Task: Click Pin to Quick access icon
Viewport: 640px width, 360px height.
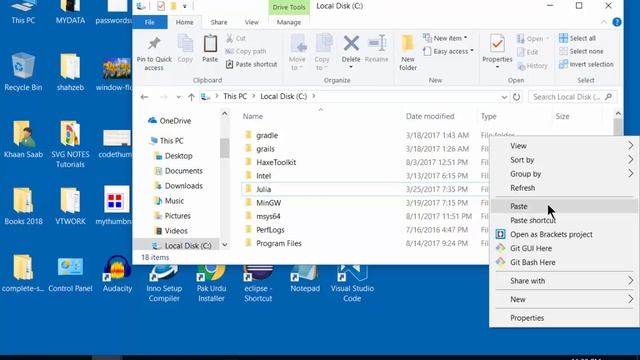Action: coord(154,44)
